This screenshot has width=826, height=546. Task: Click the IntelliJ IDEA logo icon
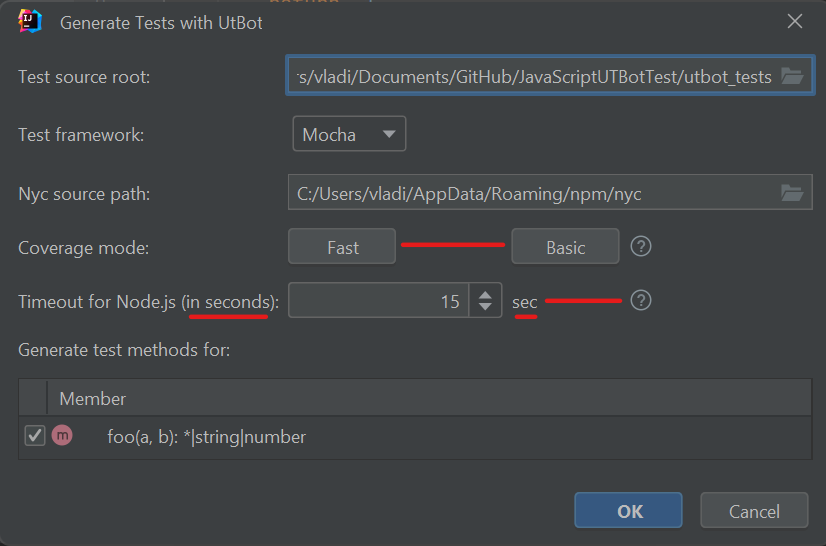[x=30, y=22]
